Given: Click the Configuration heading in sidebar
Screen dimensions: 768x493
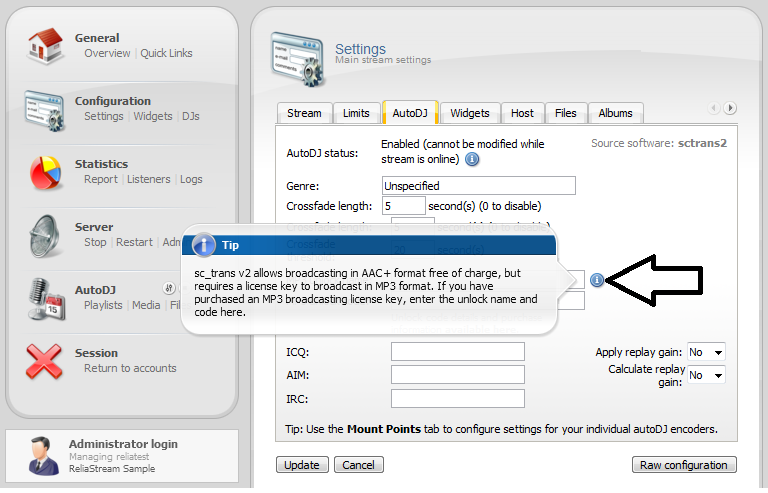Looking at the screenshot, I should click(113, 101).
